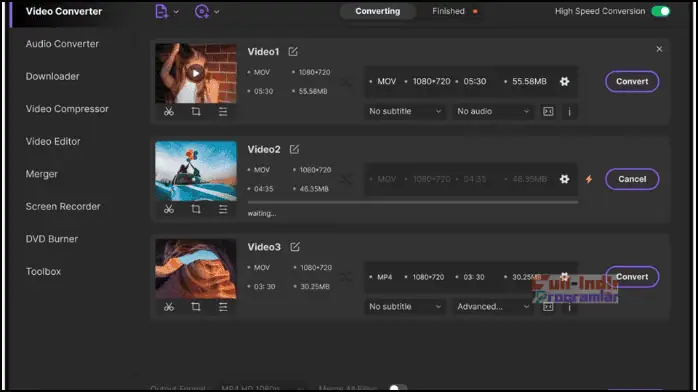Screen dimensions: 698x392
Task: Open Screen Recorder section
Action: coord(63,206)
